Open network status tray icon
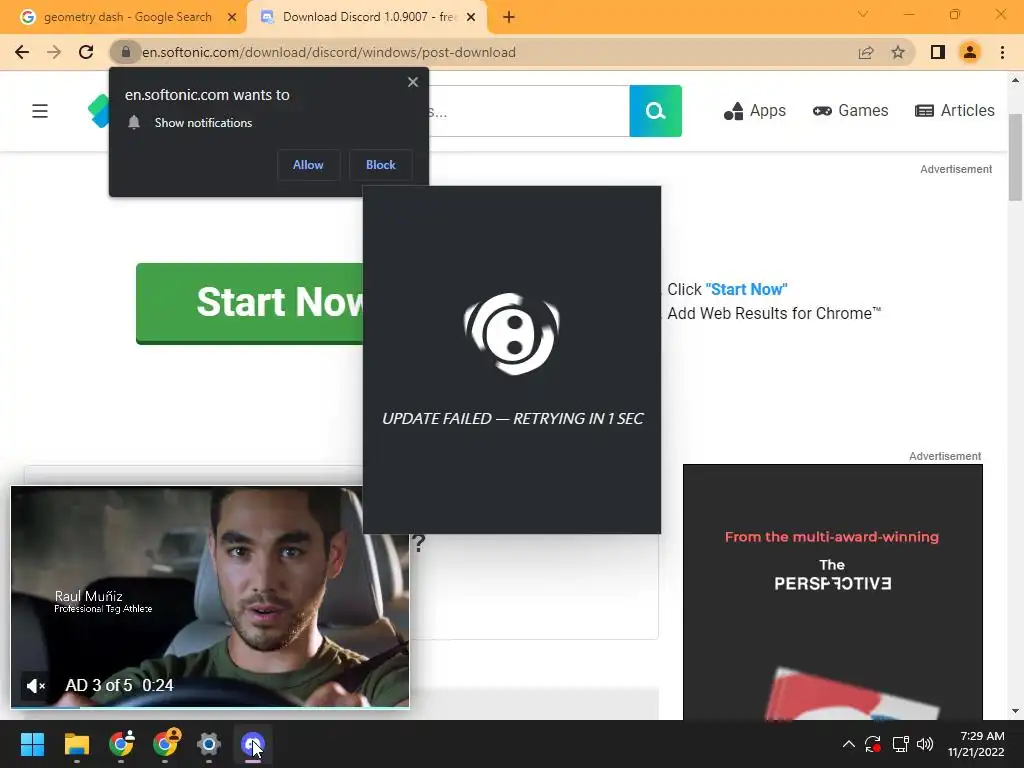The height and width of the screenshot is (768, 1024). pos(901,744)
